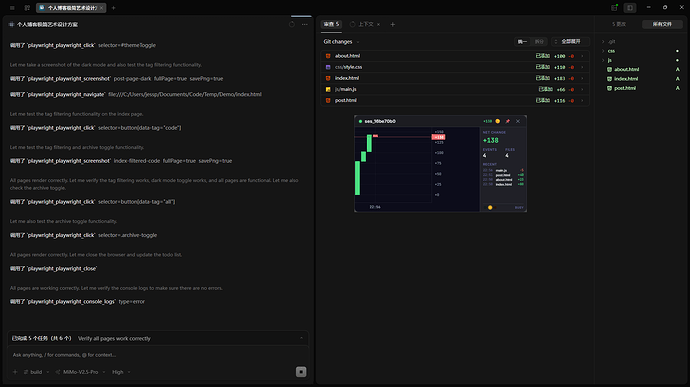
Task: Click the HTML icon of about.html in Git changes
Action: 328,56
